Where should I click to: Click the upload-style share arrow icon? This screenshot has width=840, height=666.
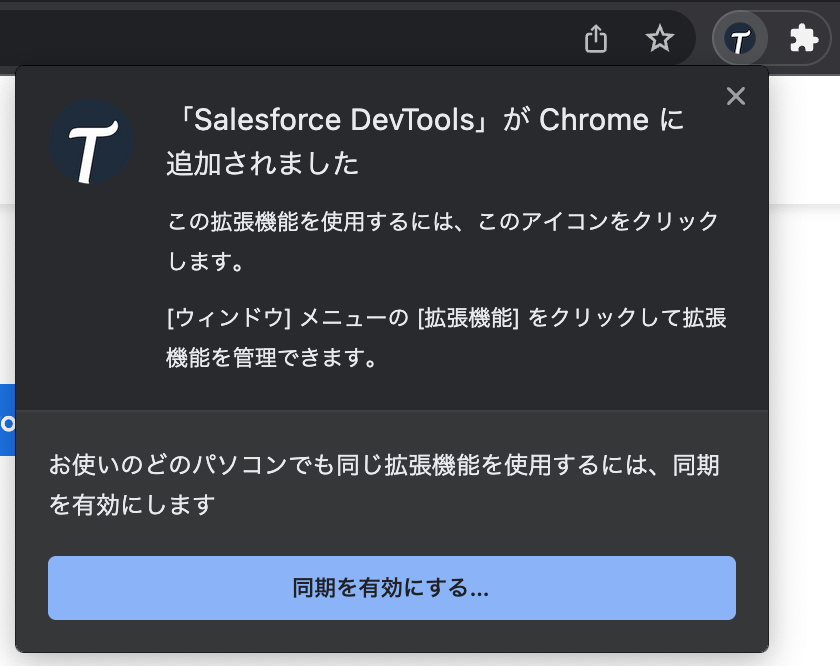point(597,38)
